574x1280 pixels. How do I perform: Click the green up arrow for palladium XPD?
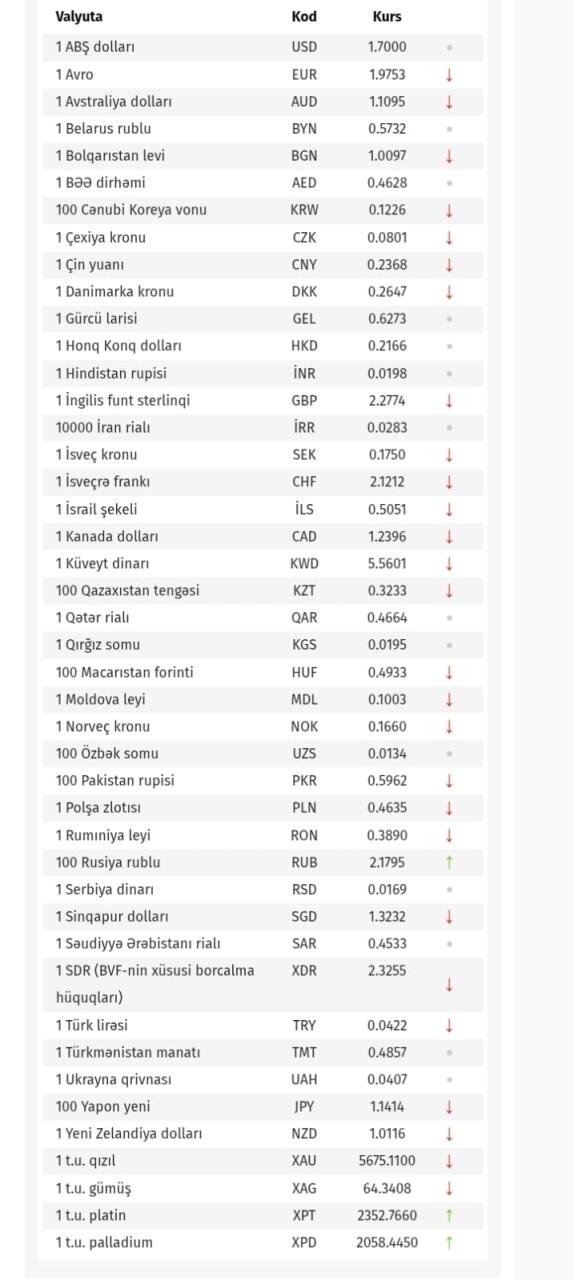point(449,1242)
